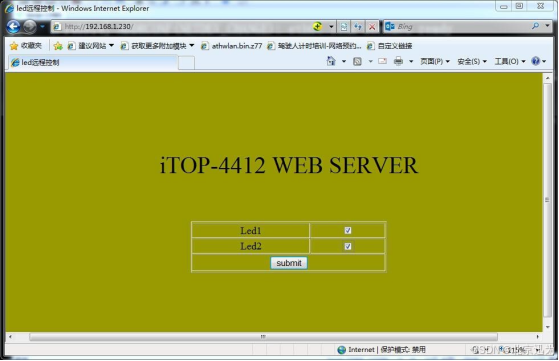Click the vertical scrollbar down arrow
Screen dimensions: 559x361
coord(548,327)
